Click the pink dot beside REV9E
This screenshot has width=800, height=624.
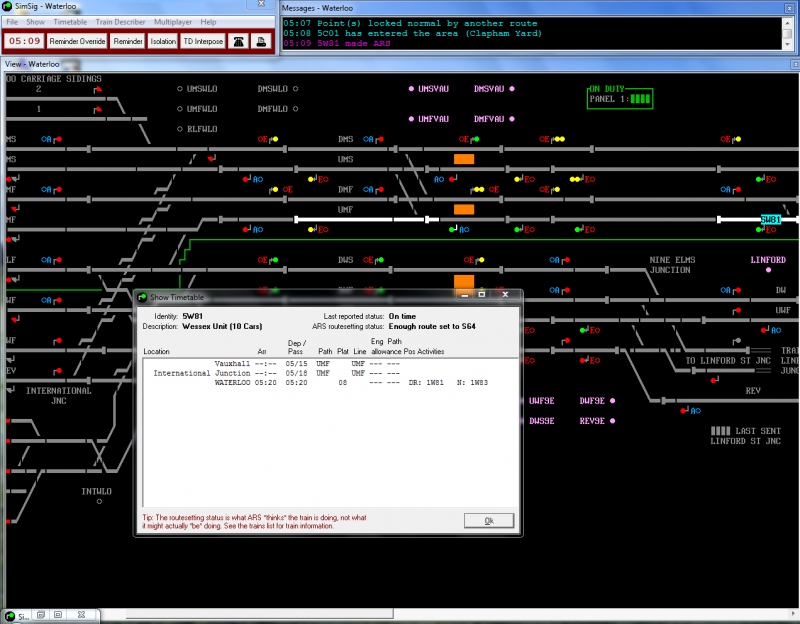pyautogui.click(x=612, y=421)
